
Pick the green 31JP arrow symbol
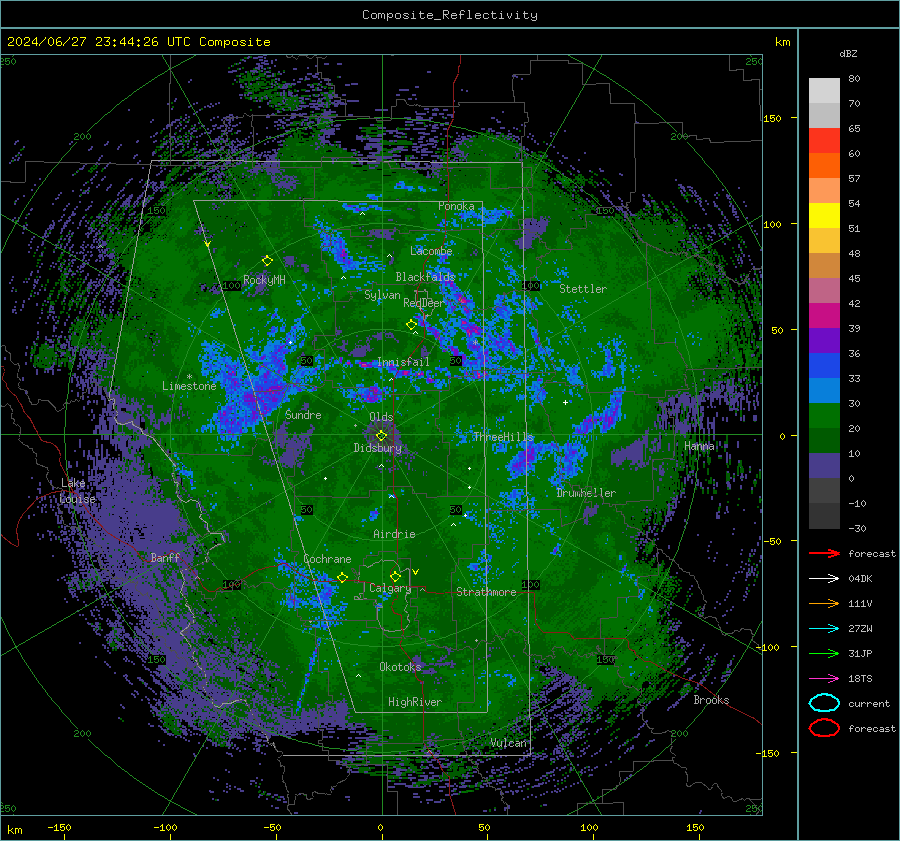(824, 653)
